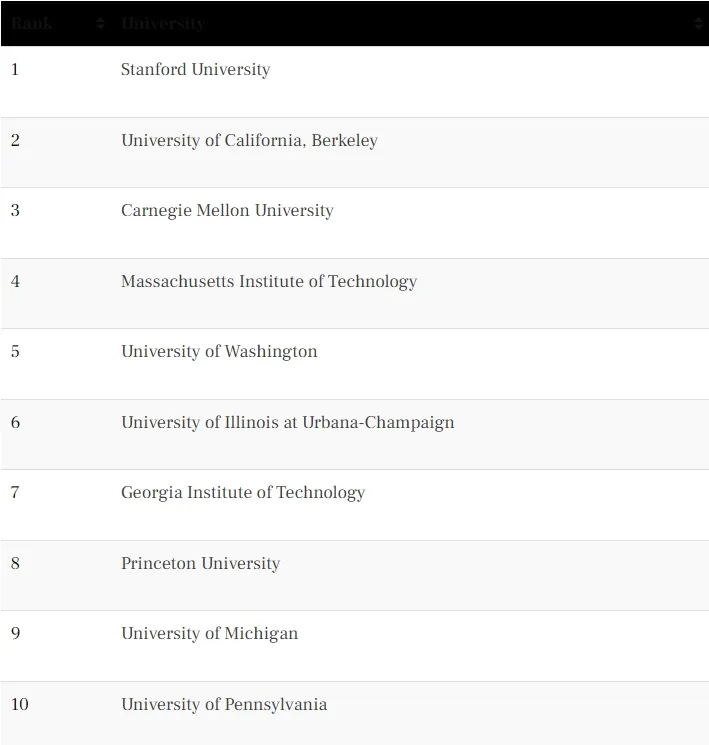Select University of Washington row
The height and width of the screenshot is (745, 709).
(x=354, y=364)
